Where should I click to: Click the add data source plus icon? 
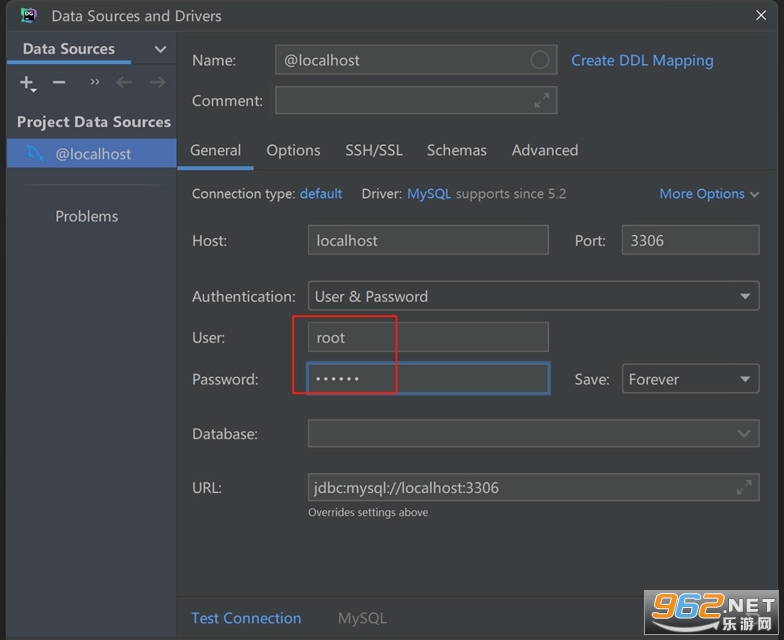pos(27,82)
